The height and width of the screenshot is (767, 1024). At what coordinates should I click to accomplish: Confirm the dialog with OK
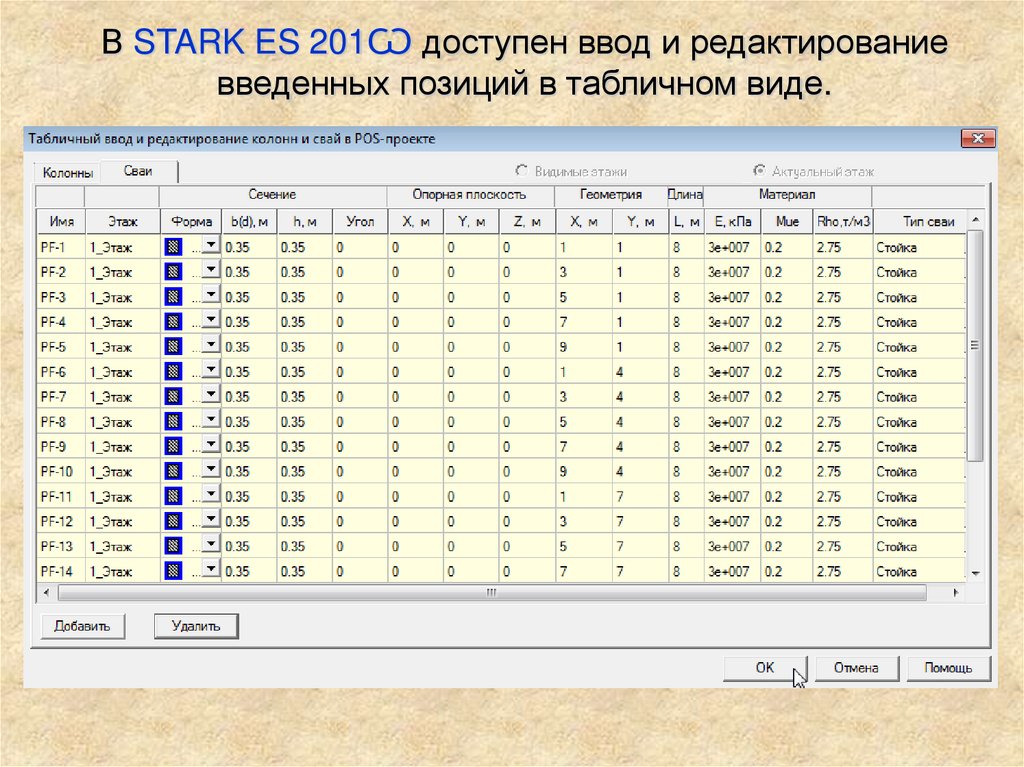pos(765,668)
